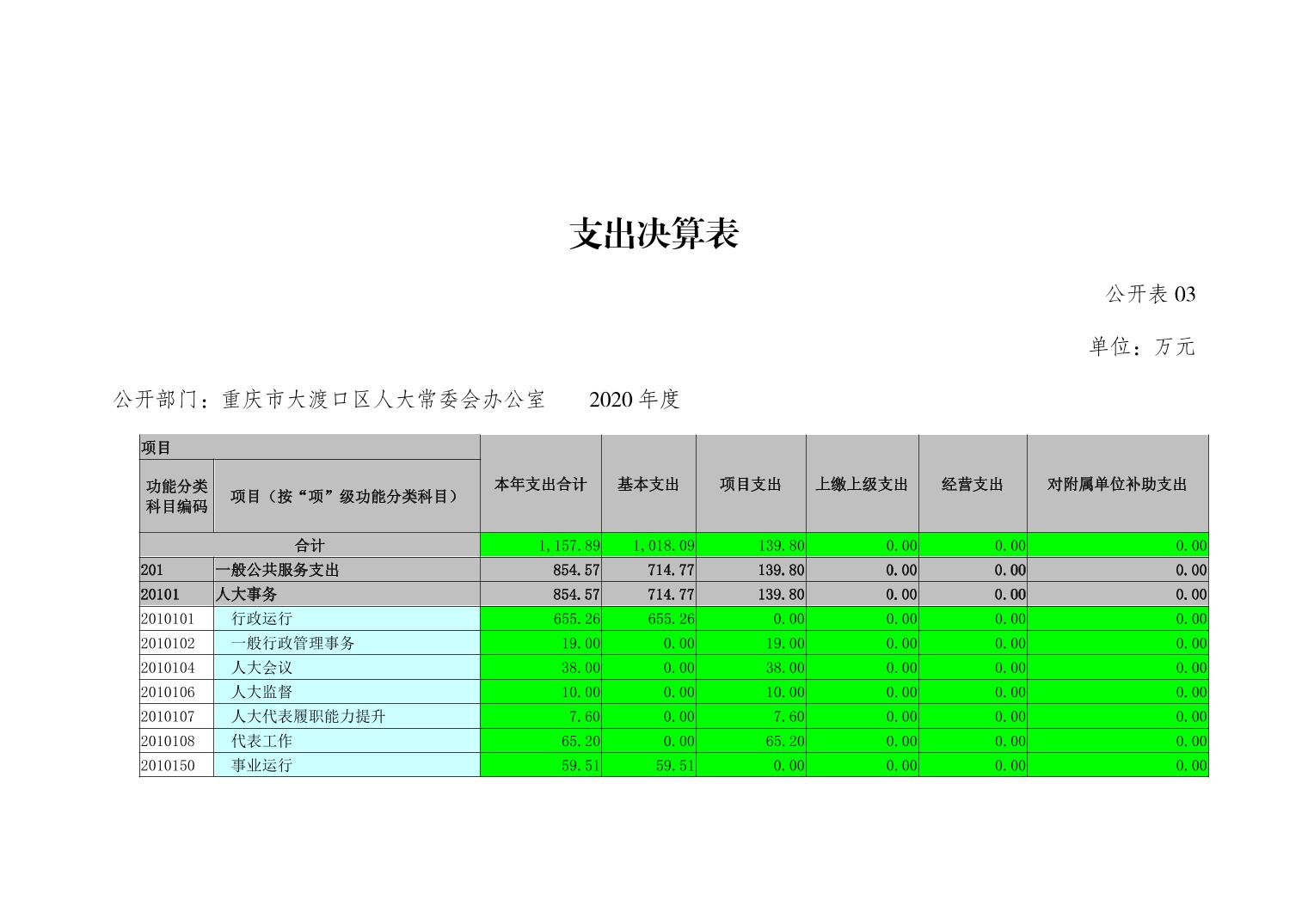1308x924 pixels.
Task: Click the code cell 2010108
Action: (x=168, y=741)
